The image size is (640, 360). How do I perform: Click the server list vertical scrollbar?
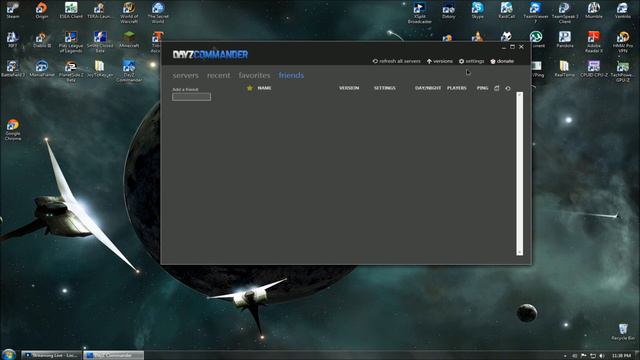click(x=520, y=173)
